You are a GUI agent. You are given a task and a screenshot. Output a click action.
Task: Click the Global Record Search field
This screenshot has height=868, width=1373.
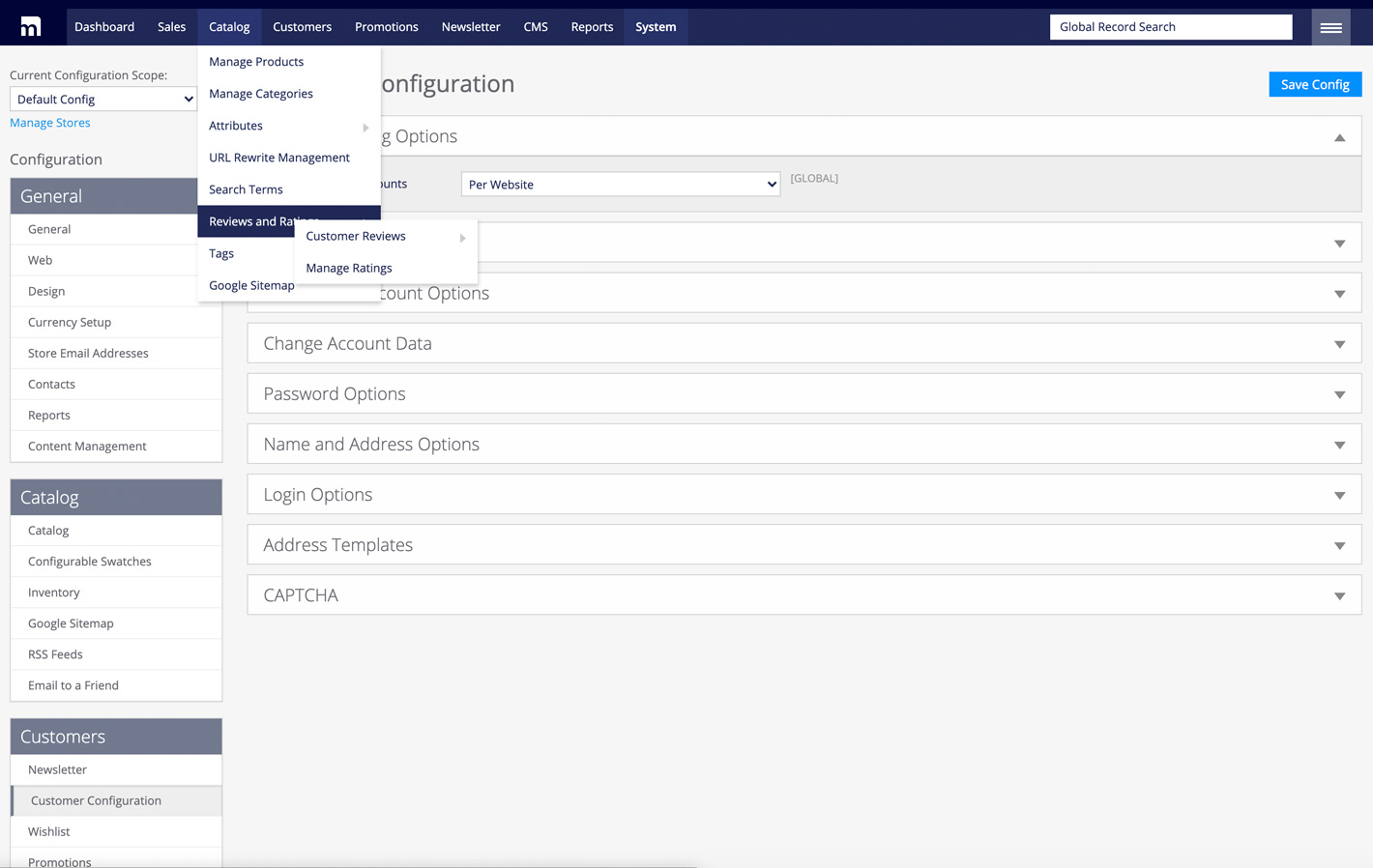tap(1170, 27)
